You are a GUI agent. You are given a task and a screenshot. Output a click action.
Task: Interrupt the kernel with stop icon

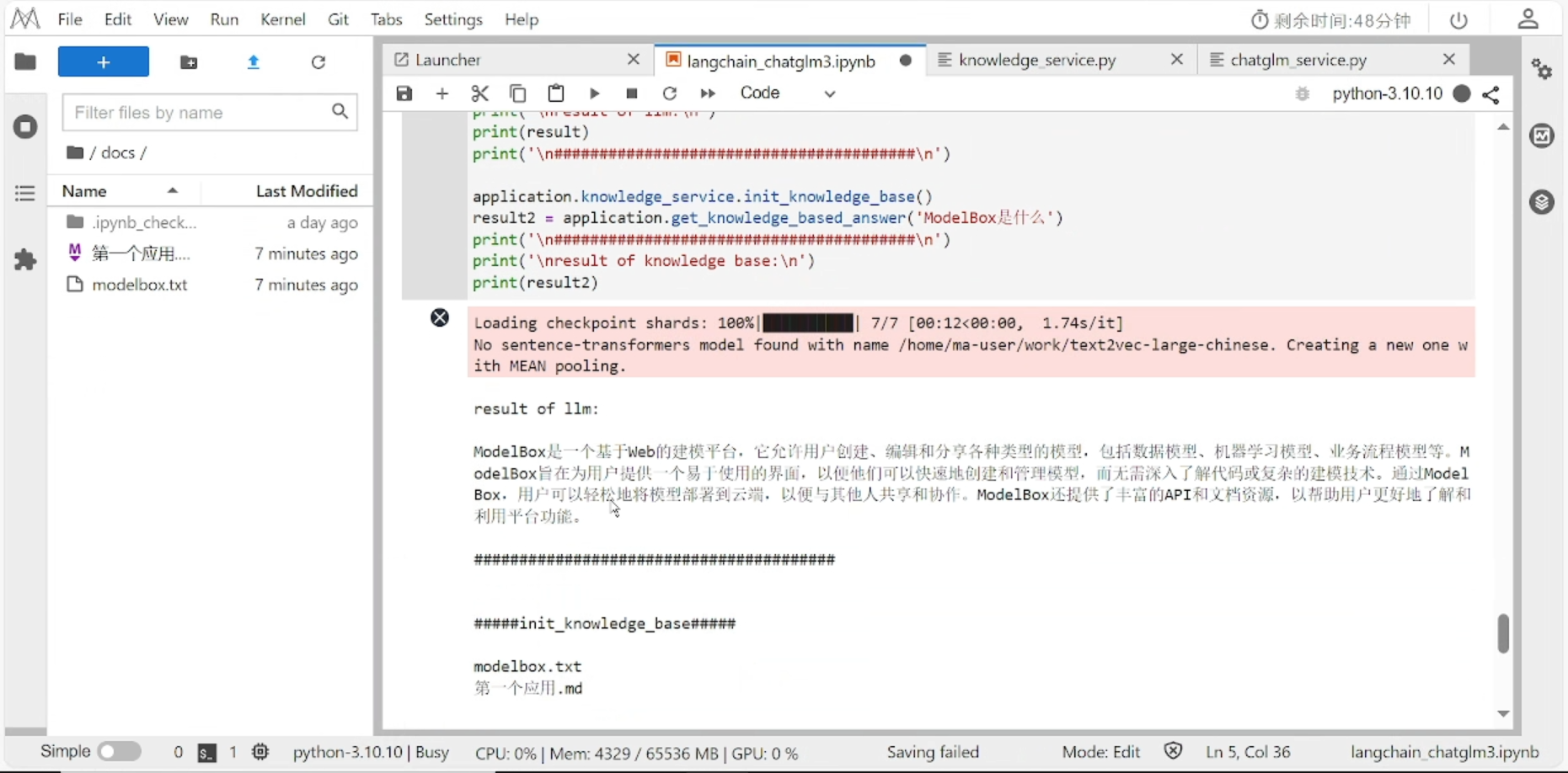631,93
